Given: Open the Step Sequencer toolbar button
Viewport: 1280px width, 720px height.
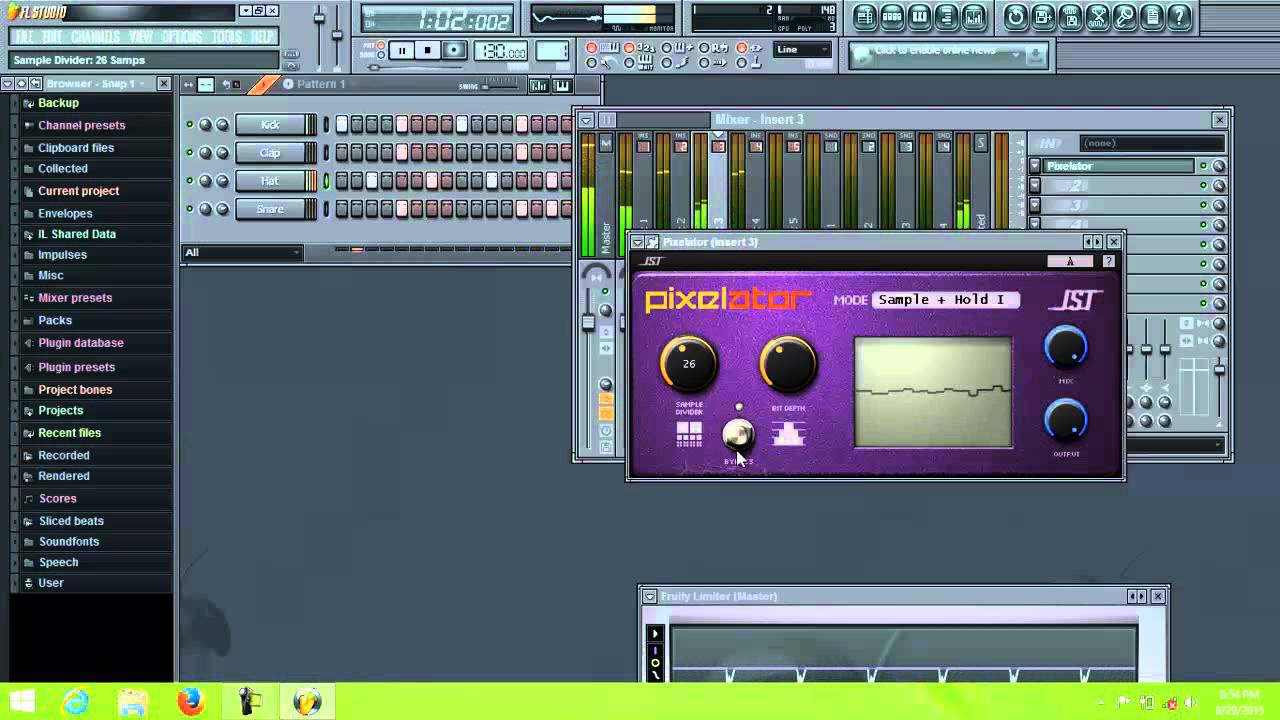Looking at the screenshot, I should coord(892,16).
